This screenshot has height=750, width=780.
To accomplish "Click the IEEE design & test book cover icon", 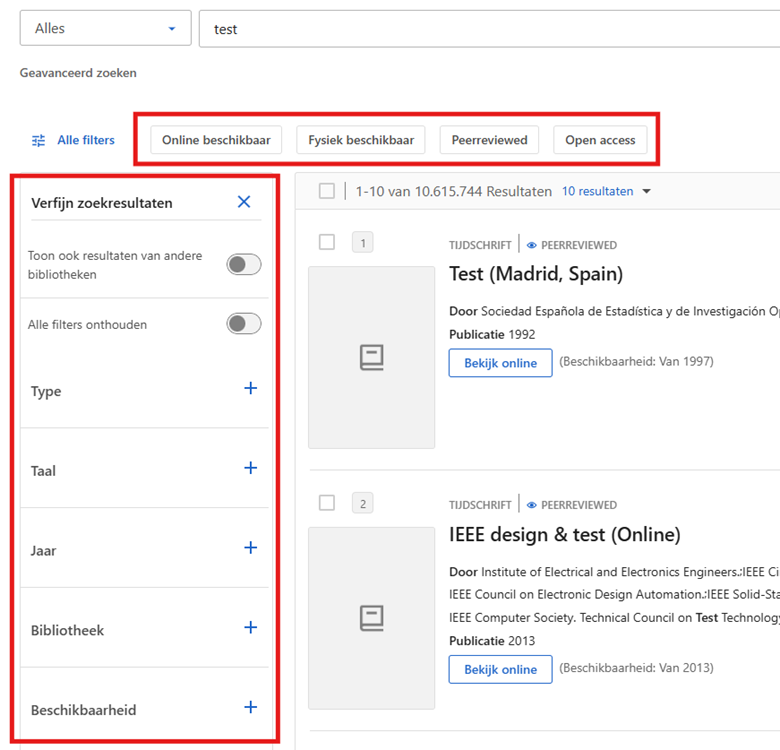I will (371, 618).
